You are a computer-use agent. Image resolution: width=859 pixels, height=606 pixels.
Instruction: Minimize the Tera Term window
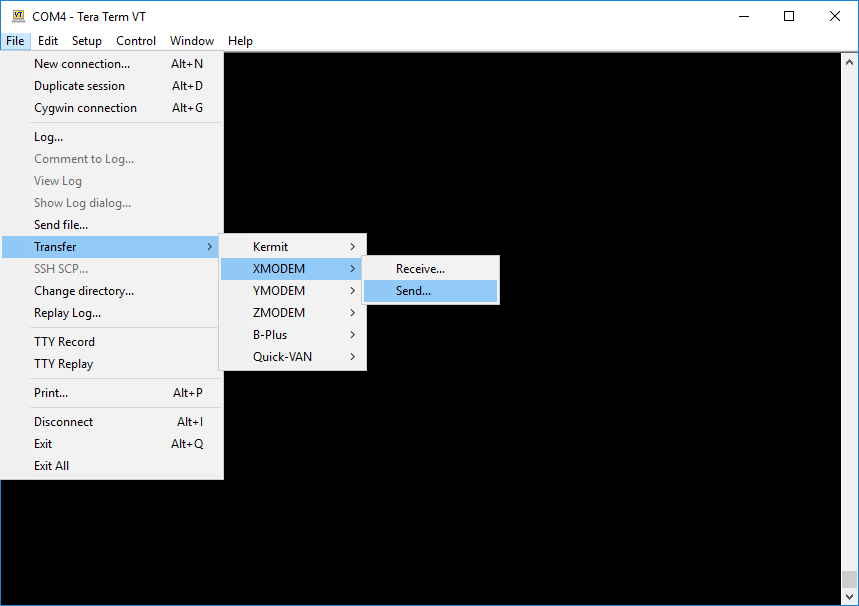coord(743,16)
